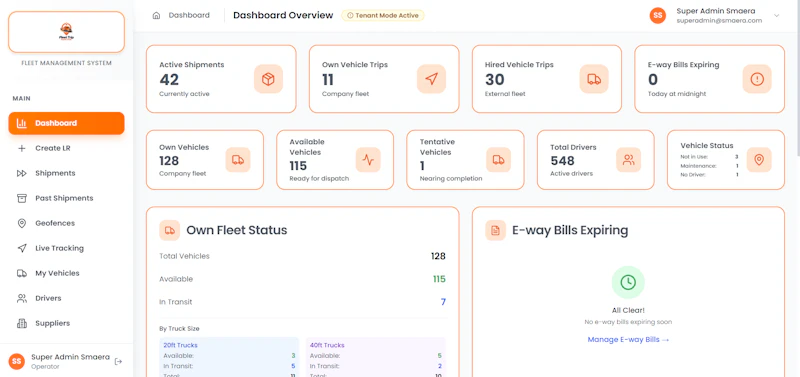
Task: Click the Not in Use row in Vehicle Status
Action: 709,157
